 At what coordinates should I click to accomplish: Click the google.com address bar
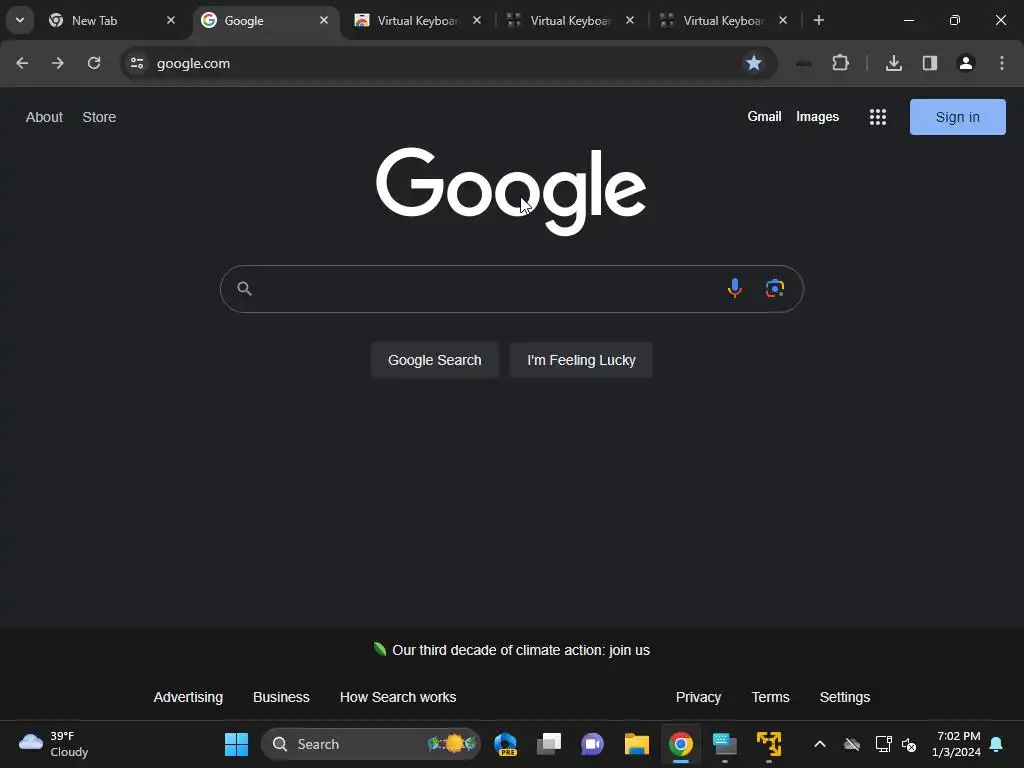448,63
